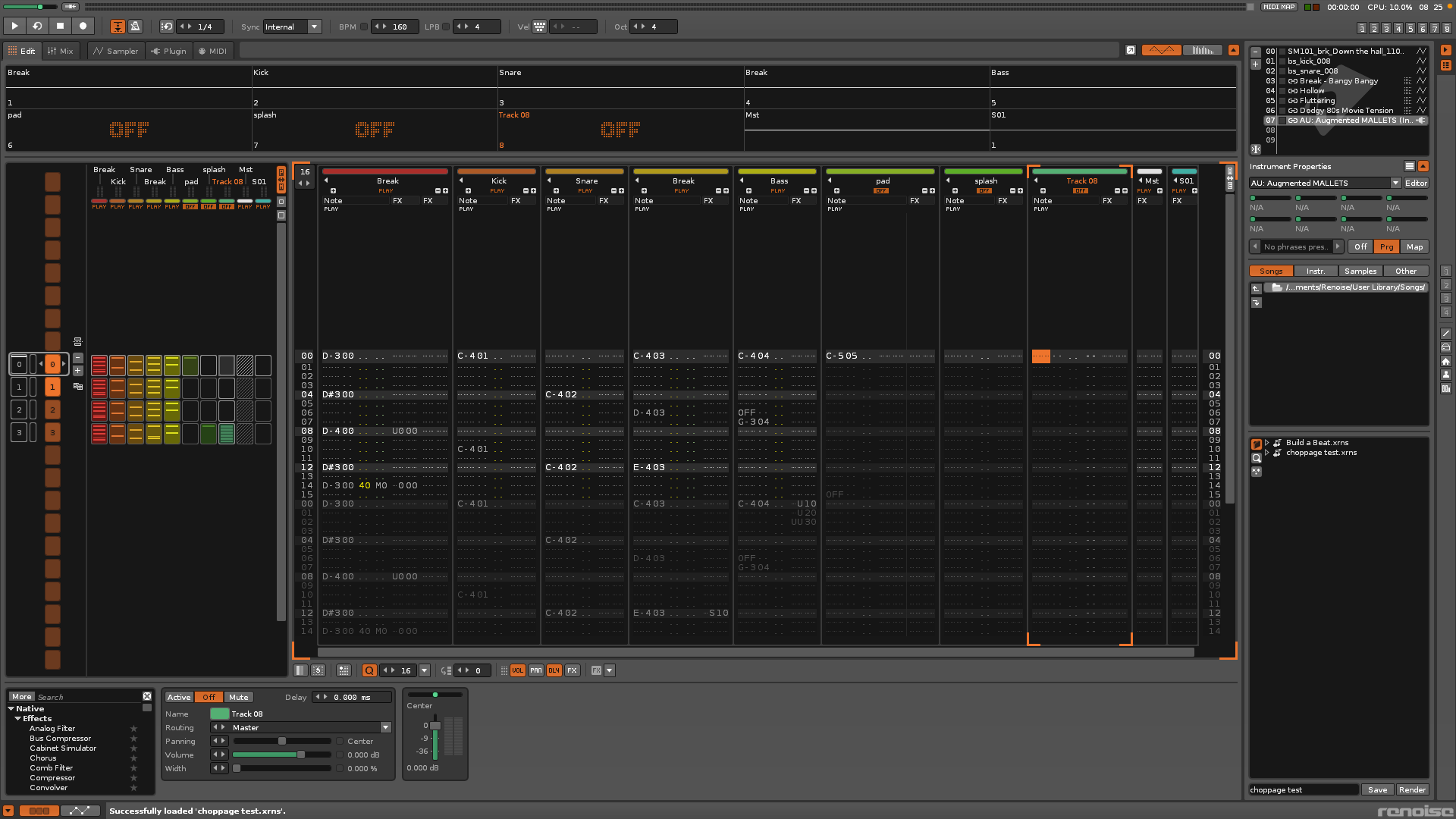This screenshot has height=819, width=1456.
Task: Click the MIDI MAP button
Action: (1279, 7)
